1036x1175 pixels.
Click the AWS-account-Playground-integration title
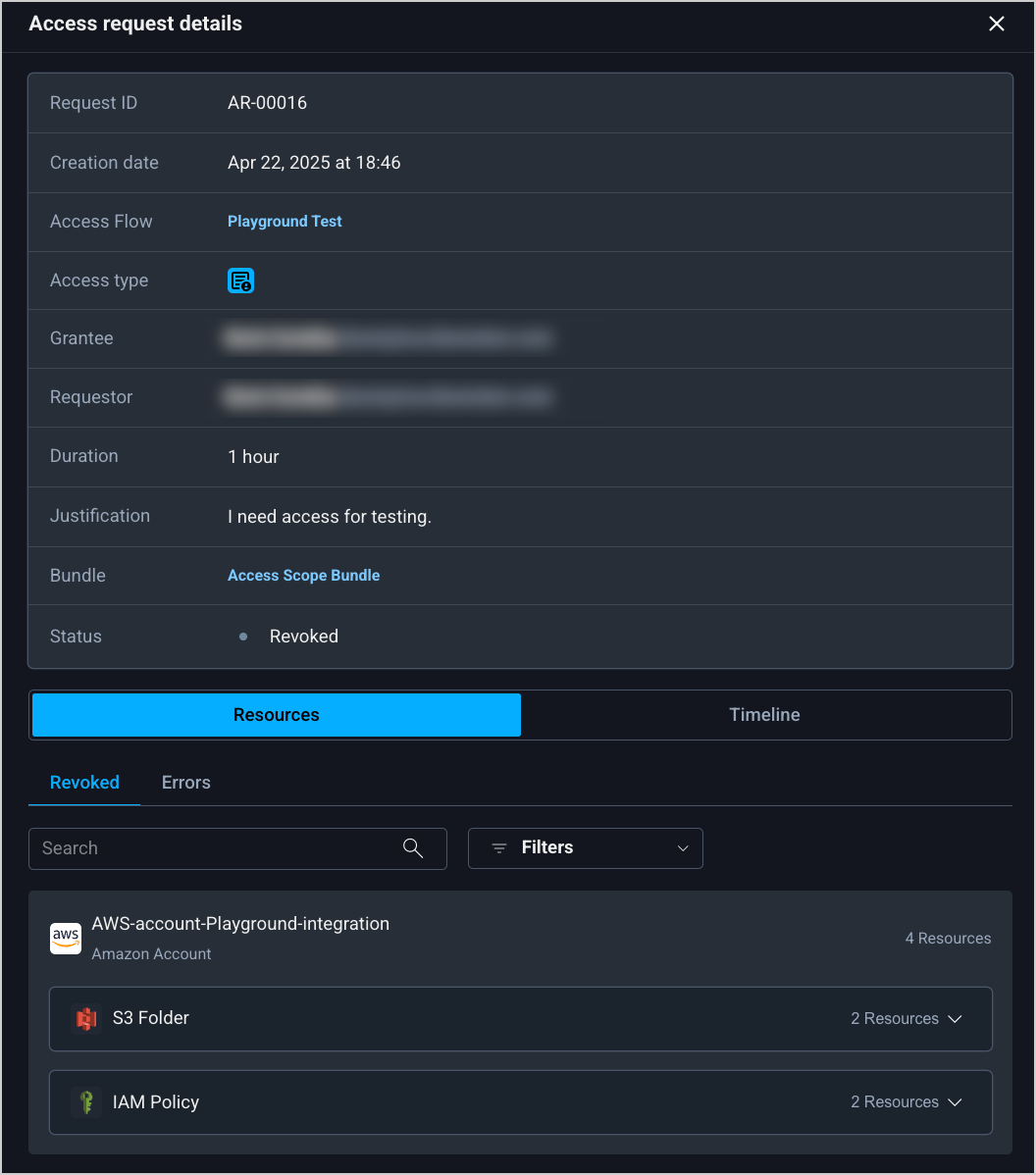[x=240, y=924]
